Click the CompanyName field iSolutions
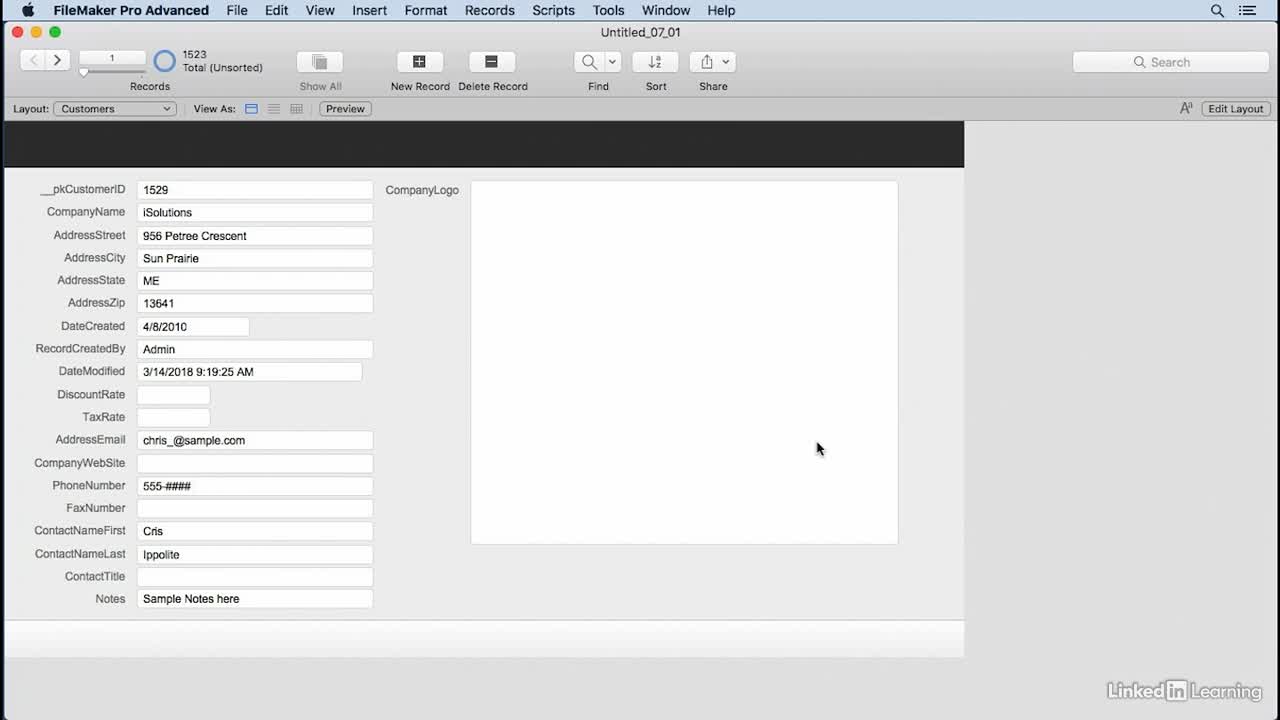The height and width of the screenshot is (720, 1280). (x=255, y=212)
